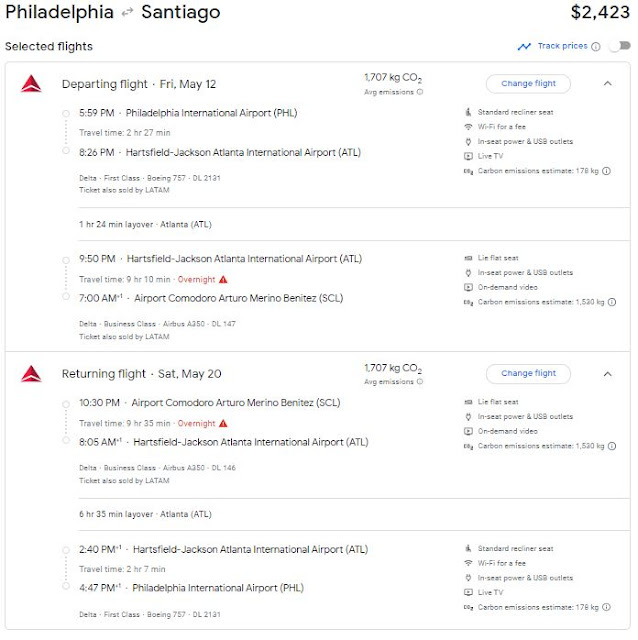Collapse the departing flight details

(608, 83)
